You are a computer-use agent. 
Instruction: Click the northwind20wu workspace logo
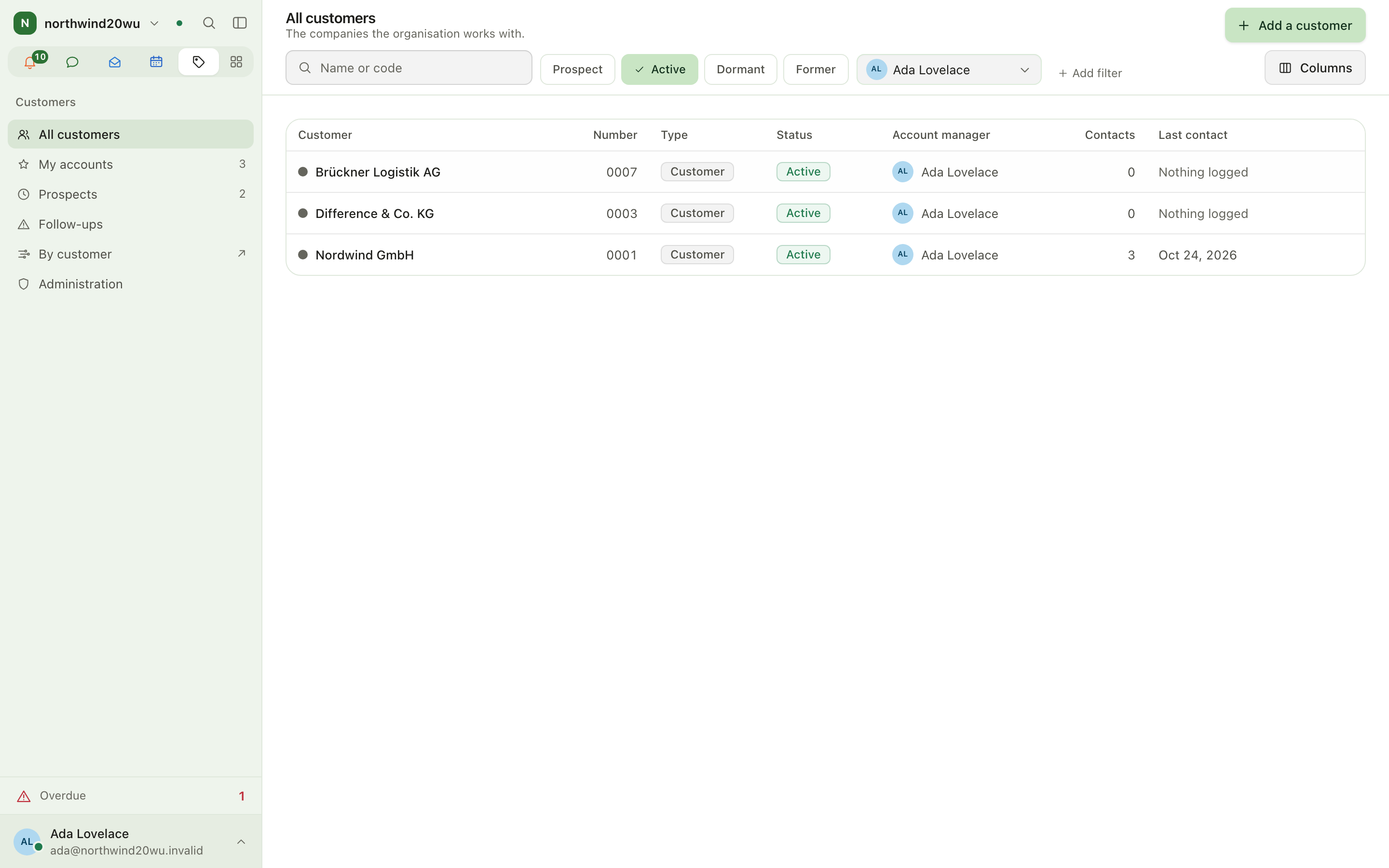coord(25,23)
